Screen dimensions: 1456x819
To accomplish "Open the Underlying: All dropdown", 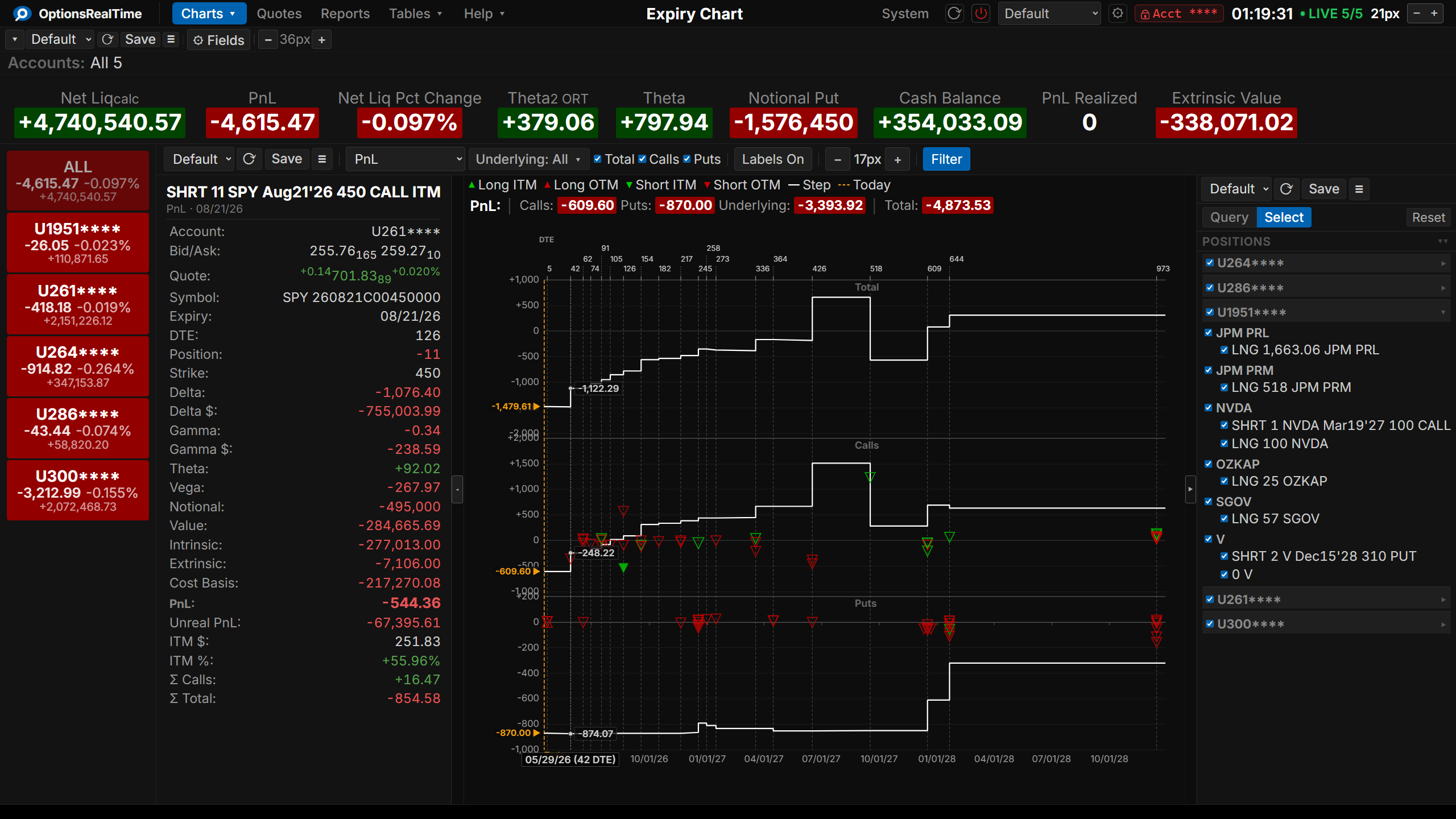I will tap(528, 159).
